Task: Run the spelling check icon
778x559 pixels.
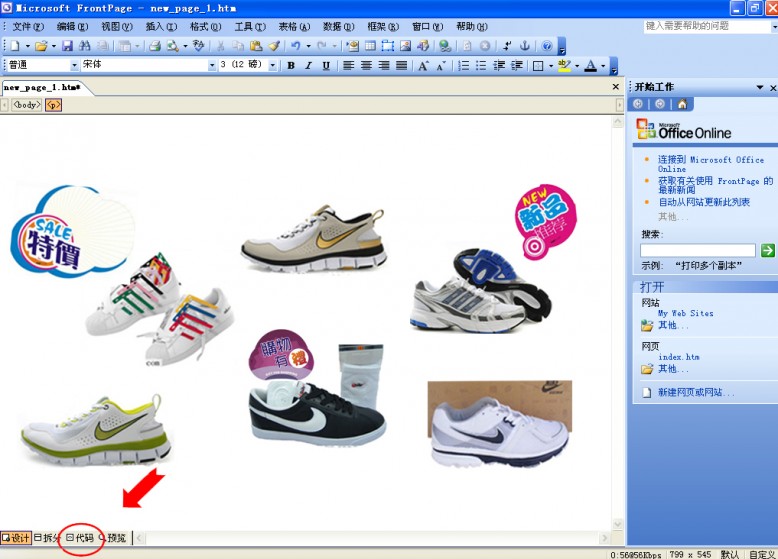Action: (198, 46)
